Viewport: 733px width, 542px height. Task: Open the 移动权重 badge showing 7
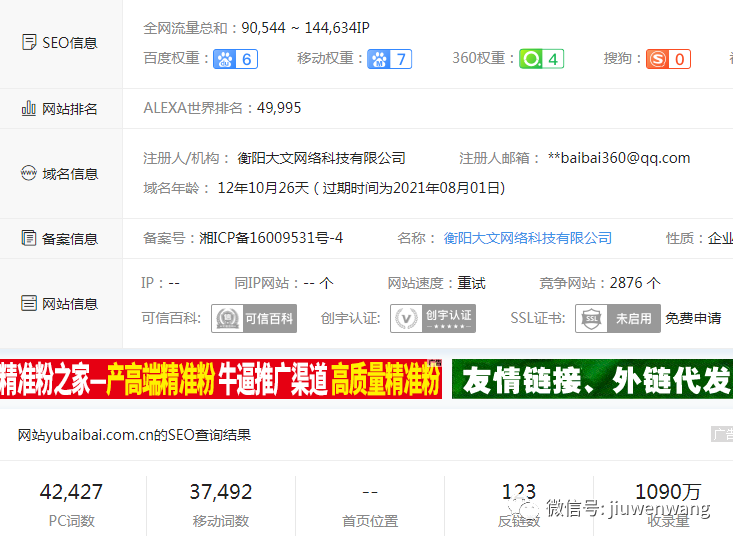pos(389,59)
